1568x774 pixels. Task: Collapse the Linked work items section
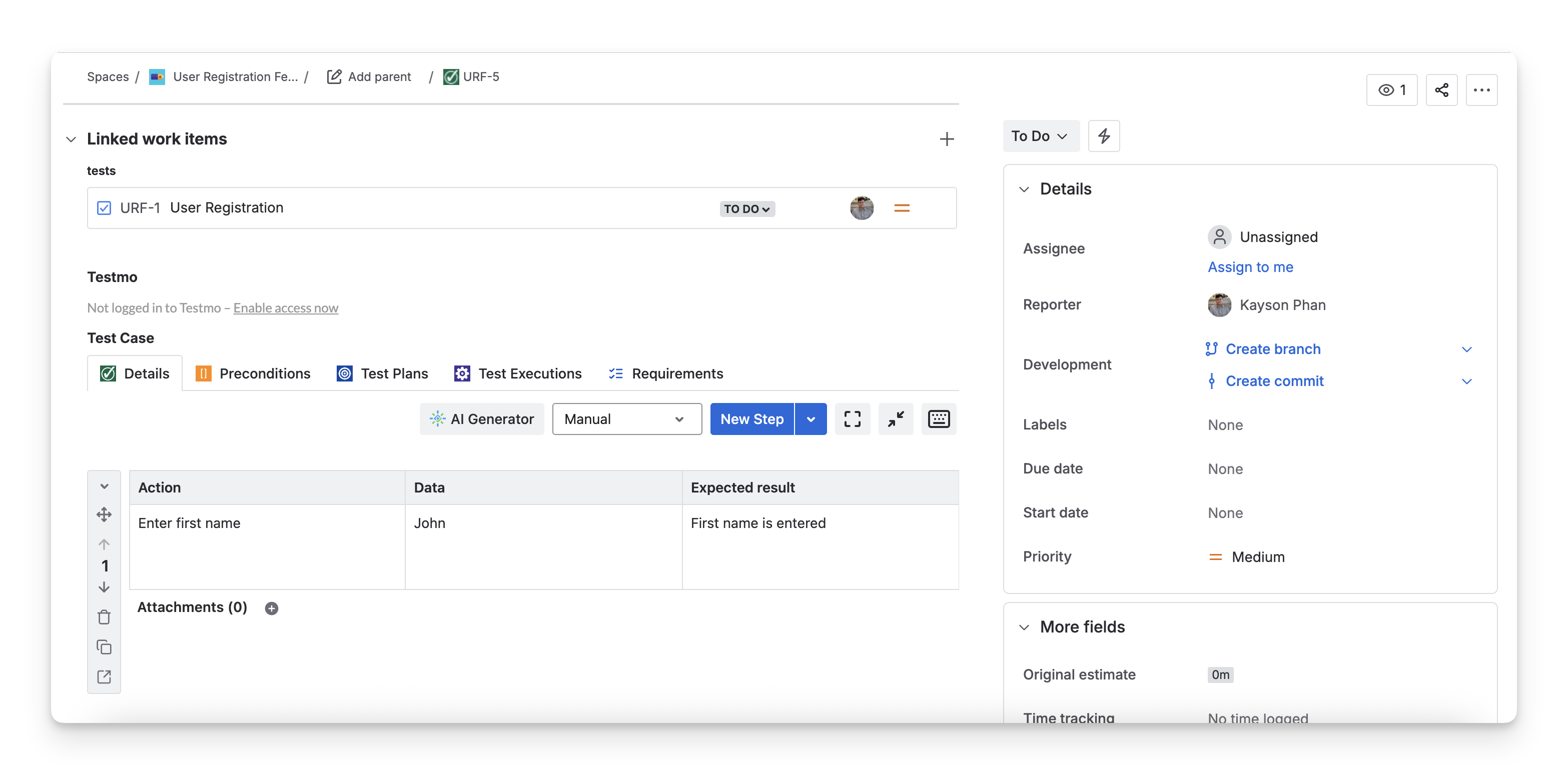(x=71, y=139)
